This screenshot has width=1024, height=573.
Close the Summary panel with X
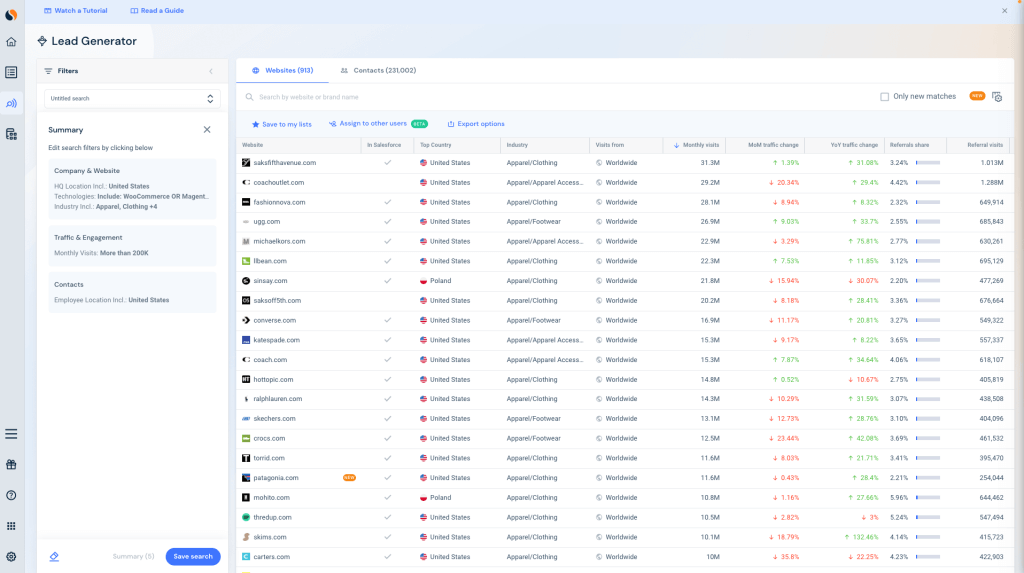pyautogui.click(x=207, y=129)
